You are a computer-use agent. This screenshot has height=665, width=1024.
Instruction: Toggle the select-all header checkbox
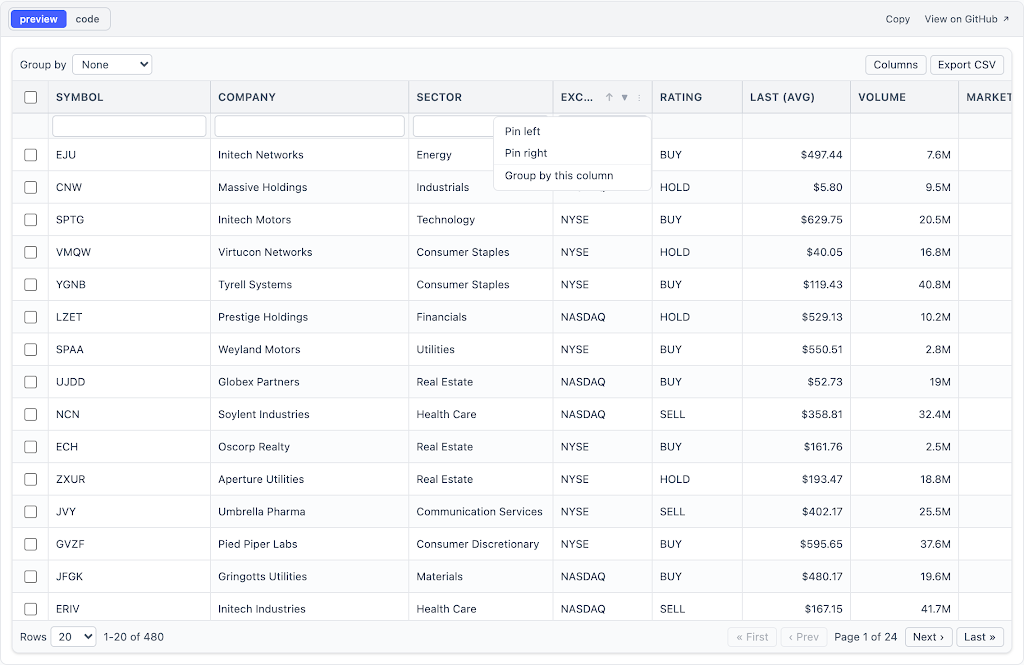(x=31, y=97)
